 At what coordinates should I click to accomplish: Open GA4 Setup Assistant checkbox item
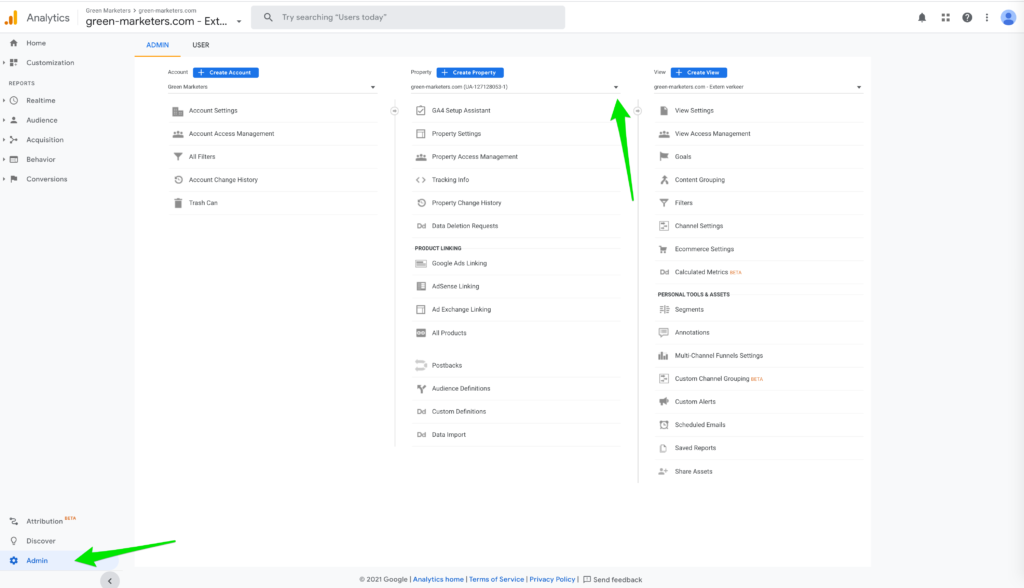click(x=421, y=111)
